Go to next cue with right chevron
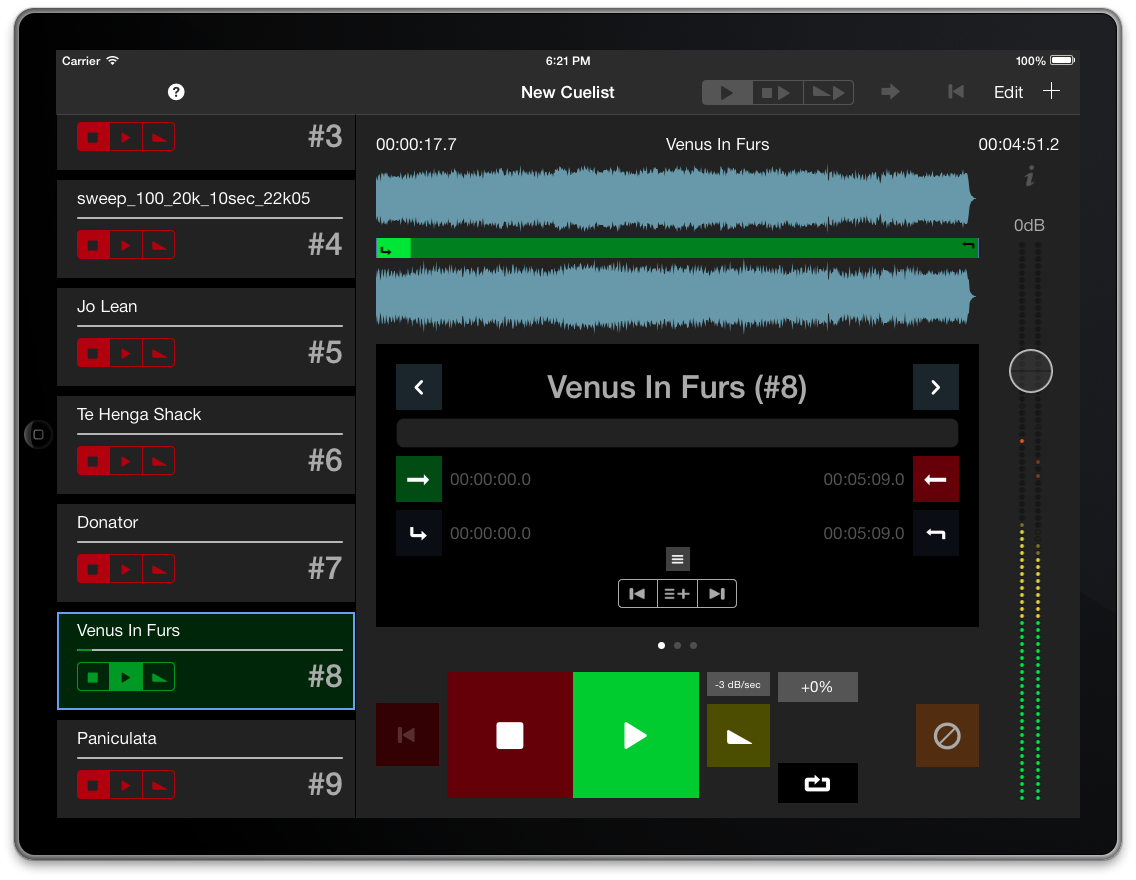 pyautogui.click(x=935, y=387)
